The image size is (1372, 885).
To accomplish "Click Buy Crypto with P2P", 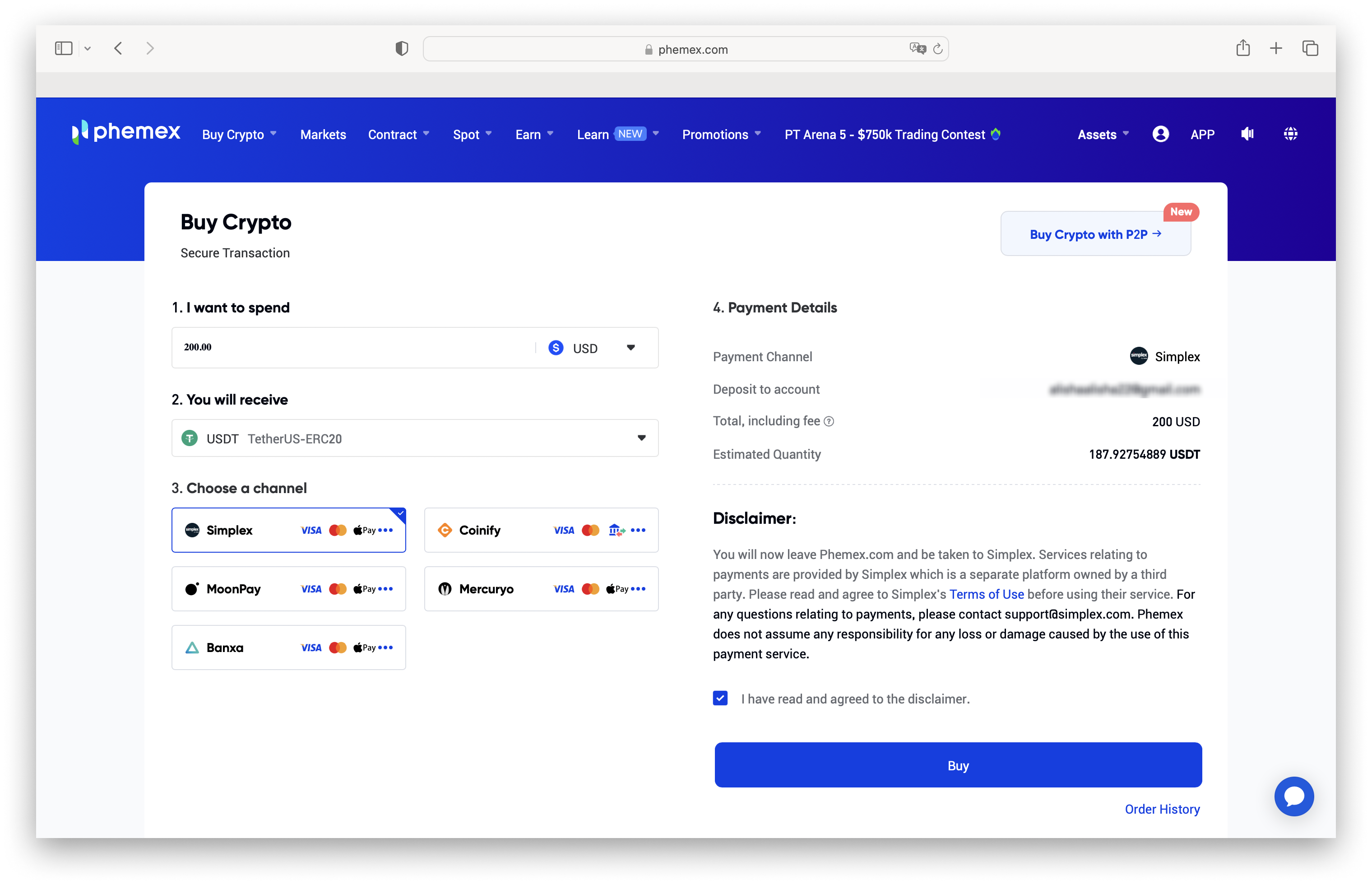I will click(x=1095, y=234).
